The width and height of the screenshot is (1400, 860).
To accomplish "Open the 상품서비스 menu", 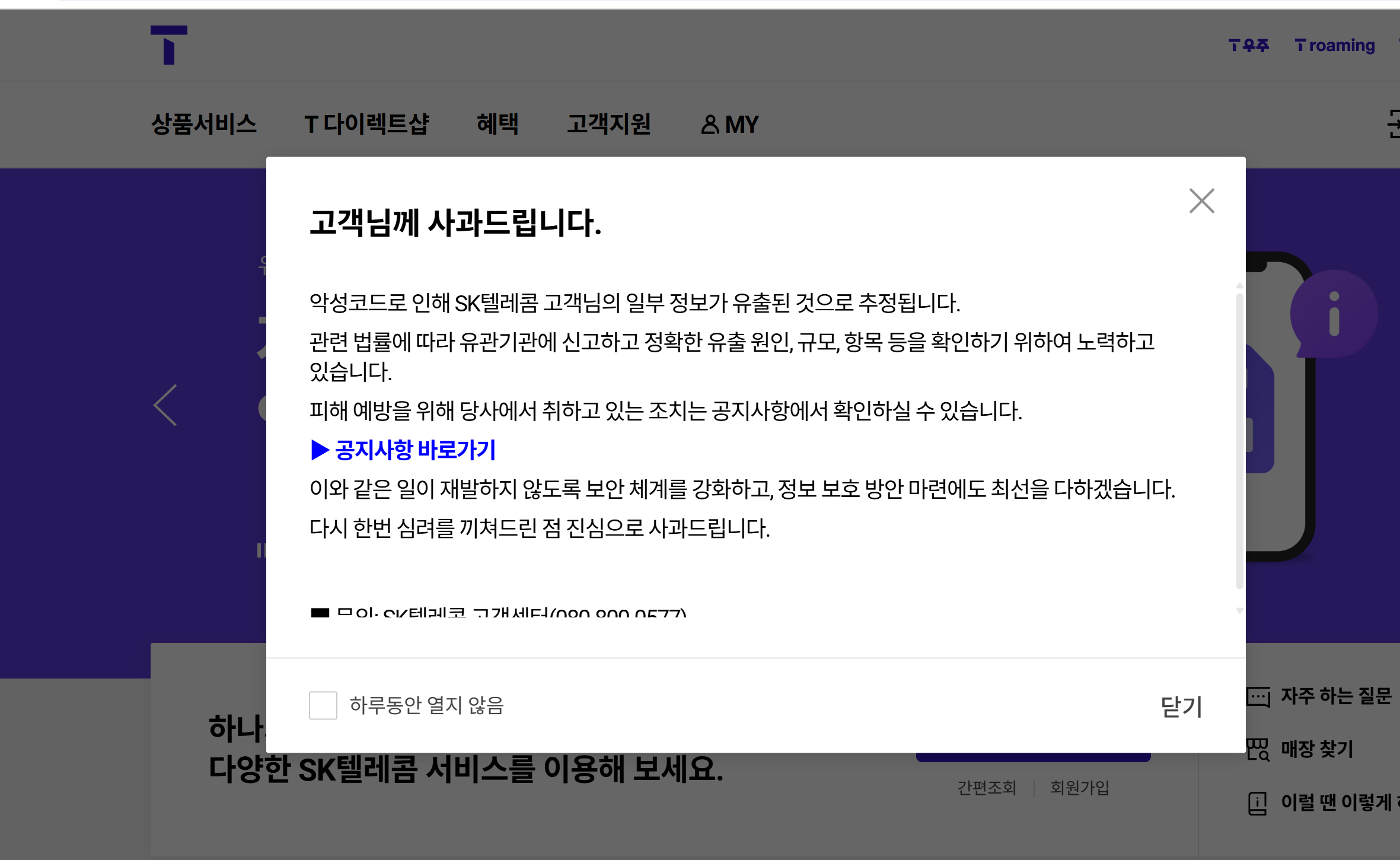I will pos(204,125).
